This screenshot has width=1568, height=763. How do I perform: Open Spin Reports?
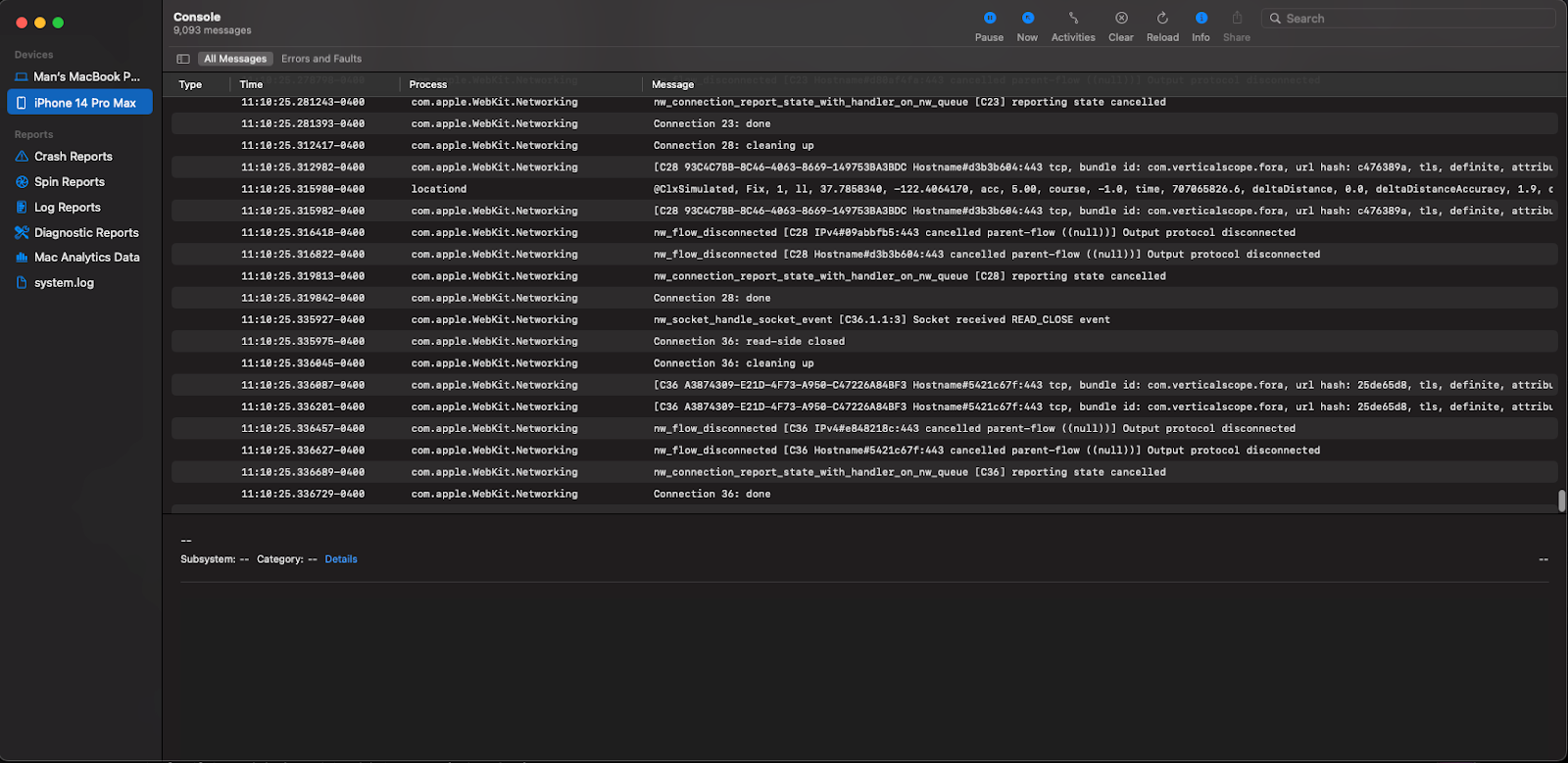pyautogui.click(x=70, y=182)
